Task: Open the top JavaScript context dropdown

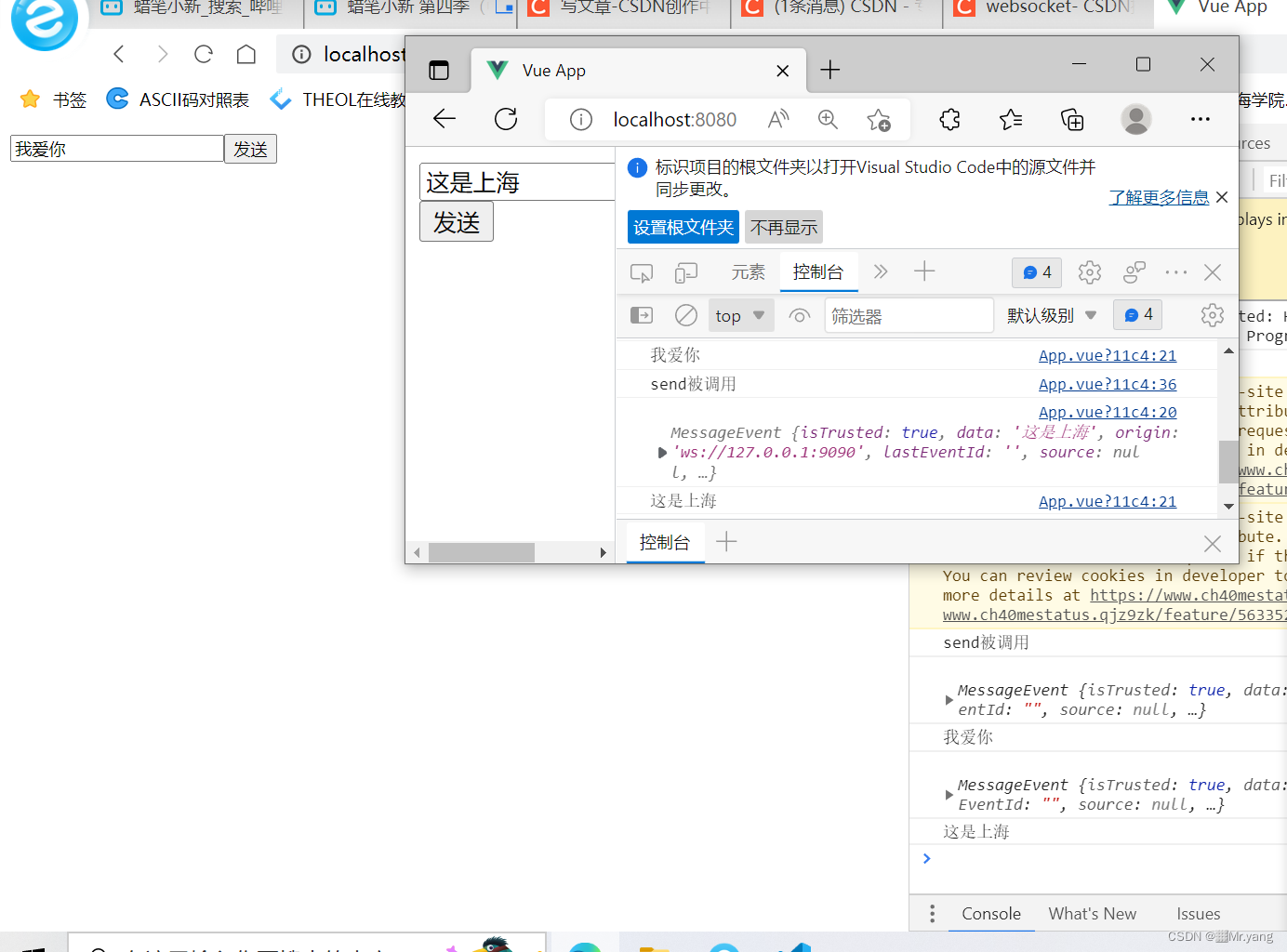Action: tap(741, 316)
